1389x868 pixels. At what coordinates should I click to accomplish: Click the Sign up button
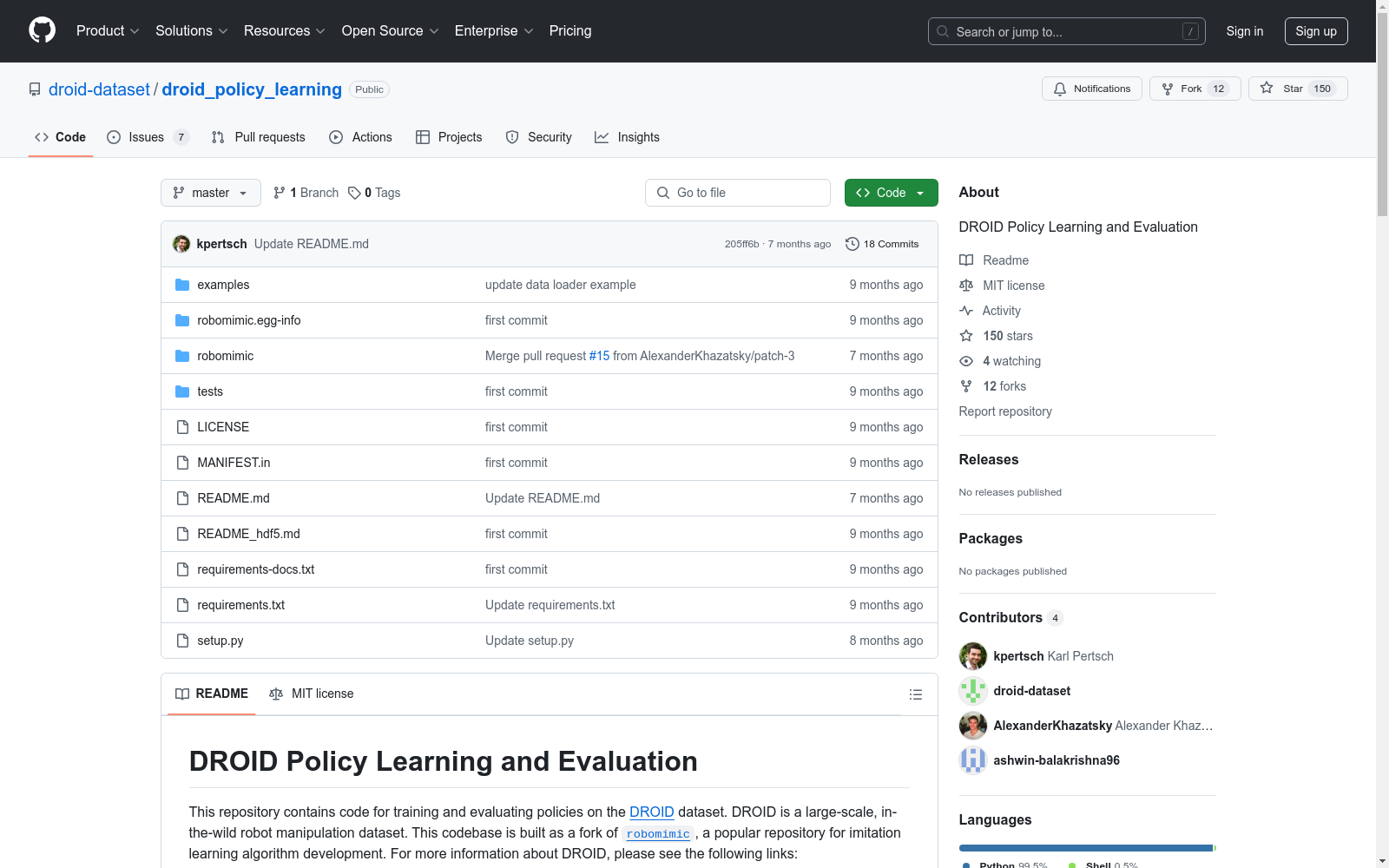(x=1316, y=31)
